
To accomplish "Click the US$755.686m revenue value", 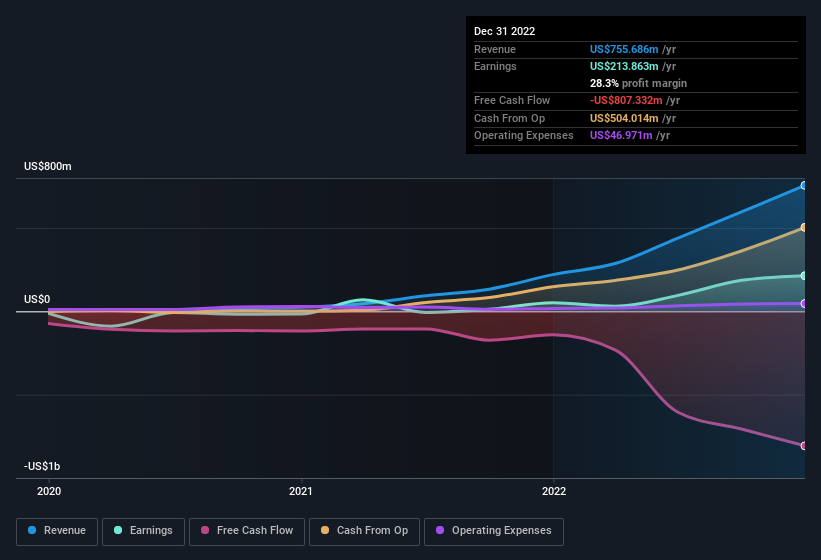I will (x=624, y=49).
